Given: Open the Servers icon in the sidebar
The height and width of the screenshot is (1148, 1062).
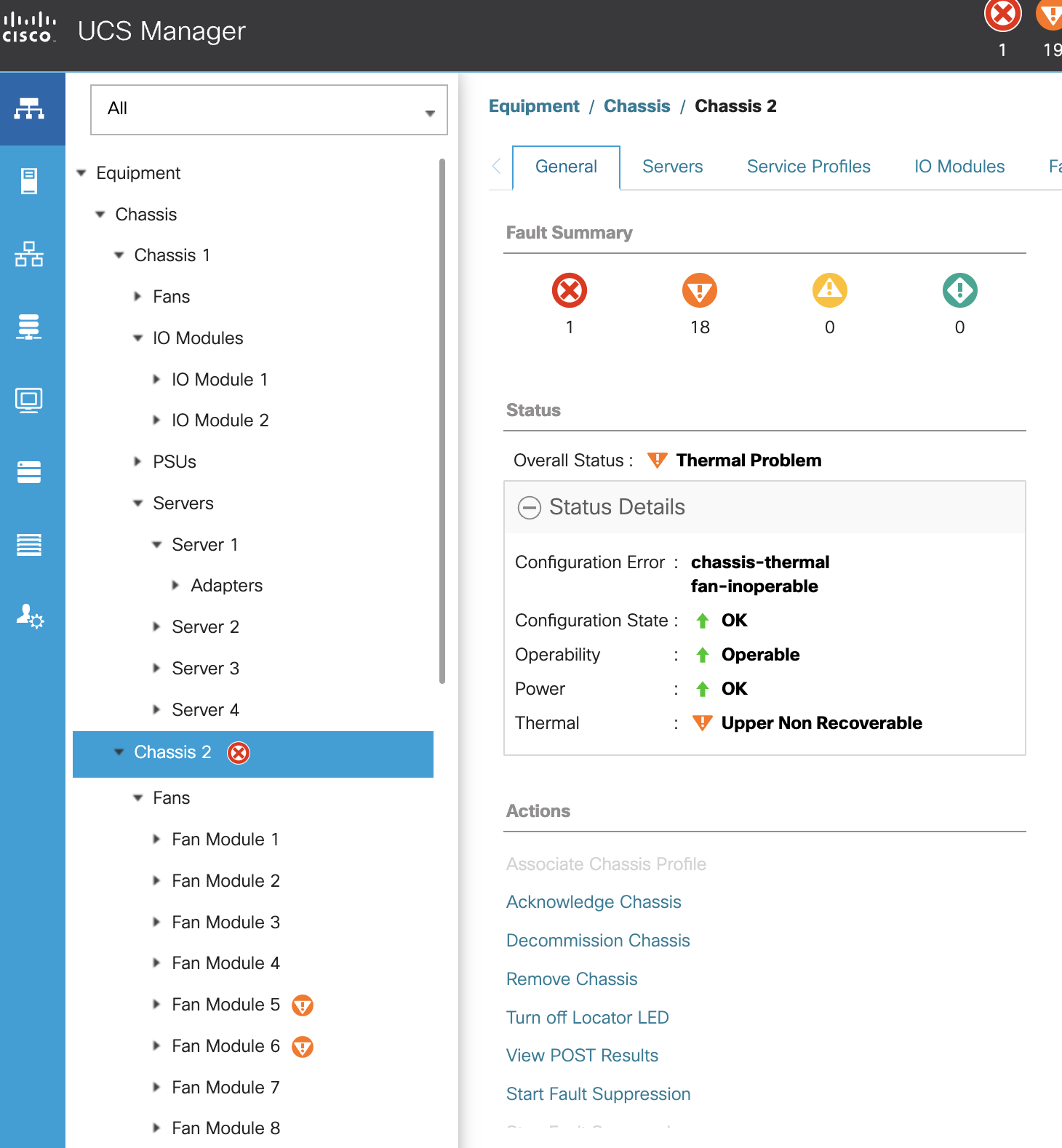Looking at the screenshot, I should (29, 181).
